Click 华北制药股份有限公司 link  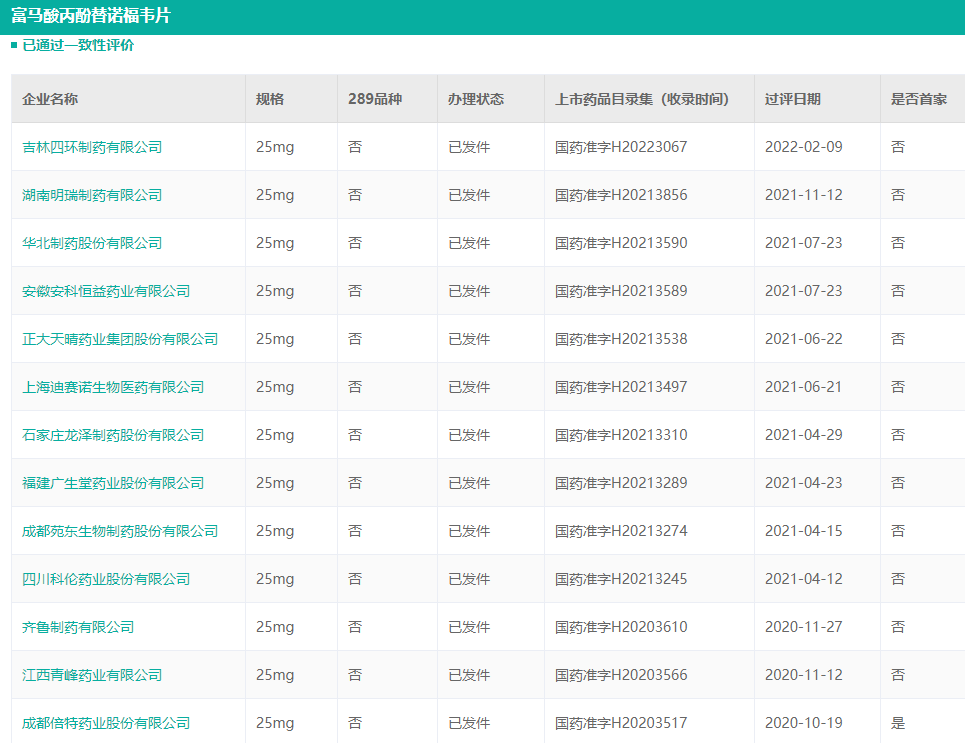click(92, 243)
